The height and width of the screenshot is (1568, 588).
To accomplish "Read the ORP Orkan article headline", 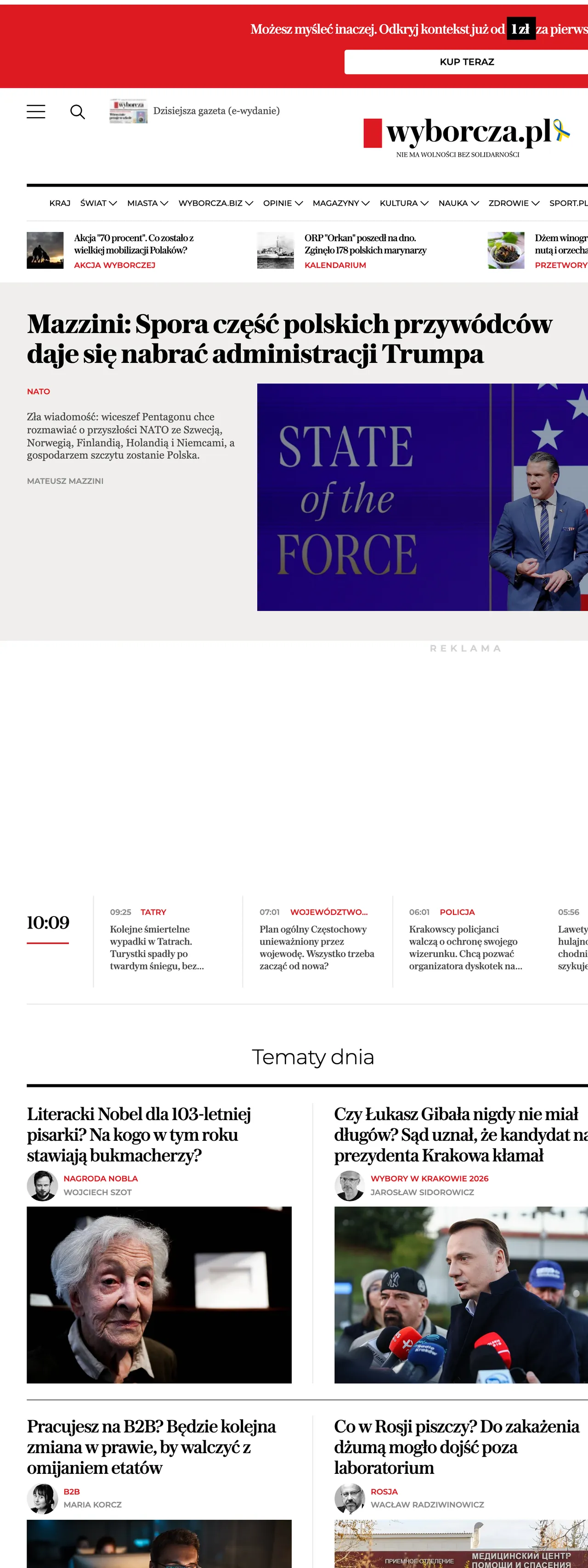I will pos(365,244).
